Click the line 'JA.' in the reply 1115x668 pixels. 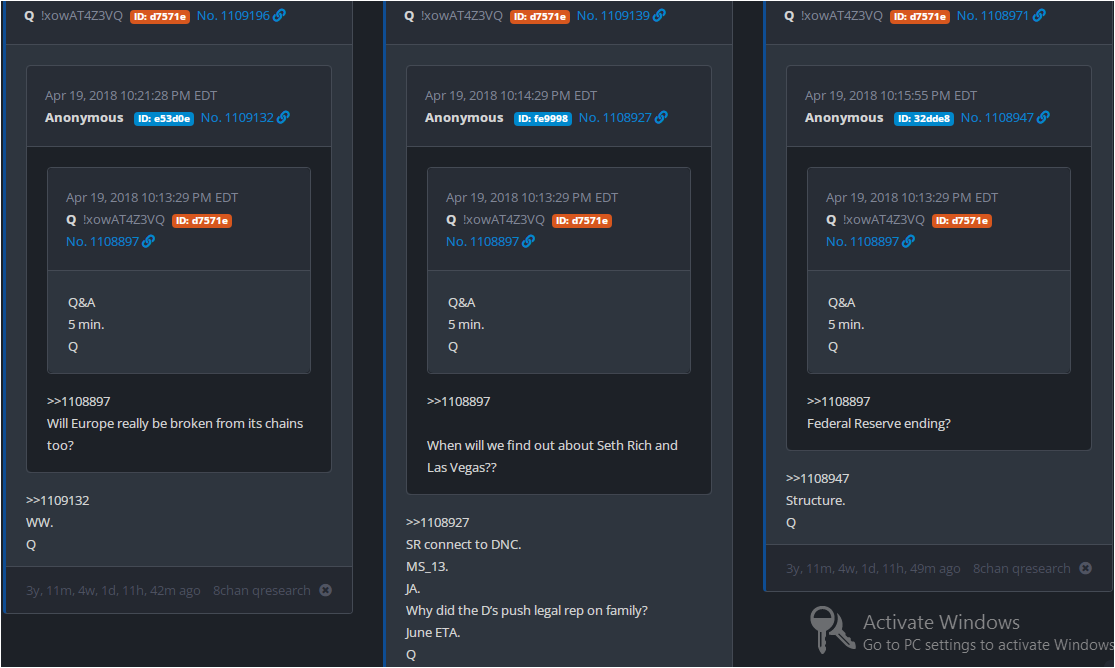(x=413, y=588)
